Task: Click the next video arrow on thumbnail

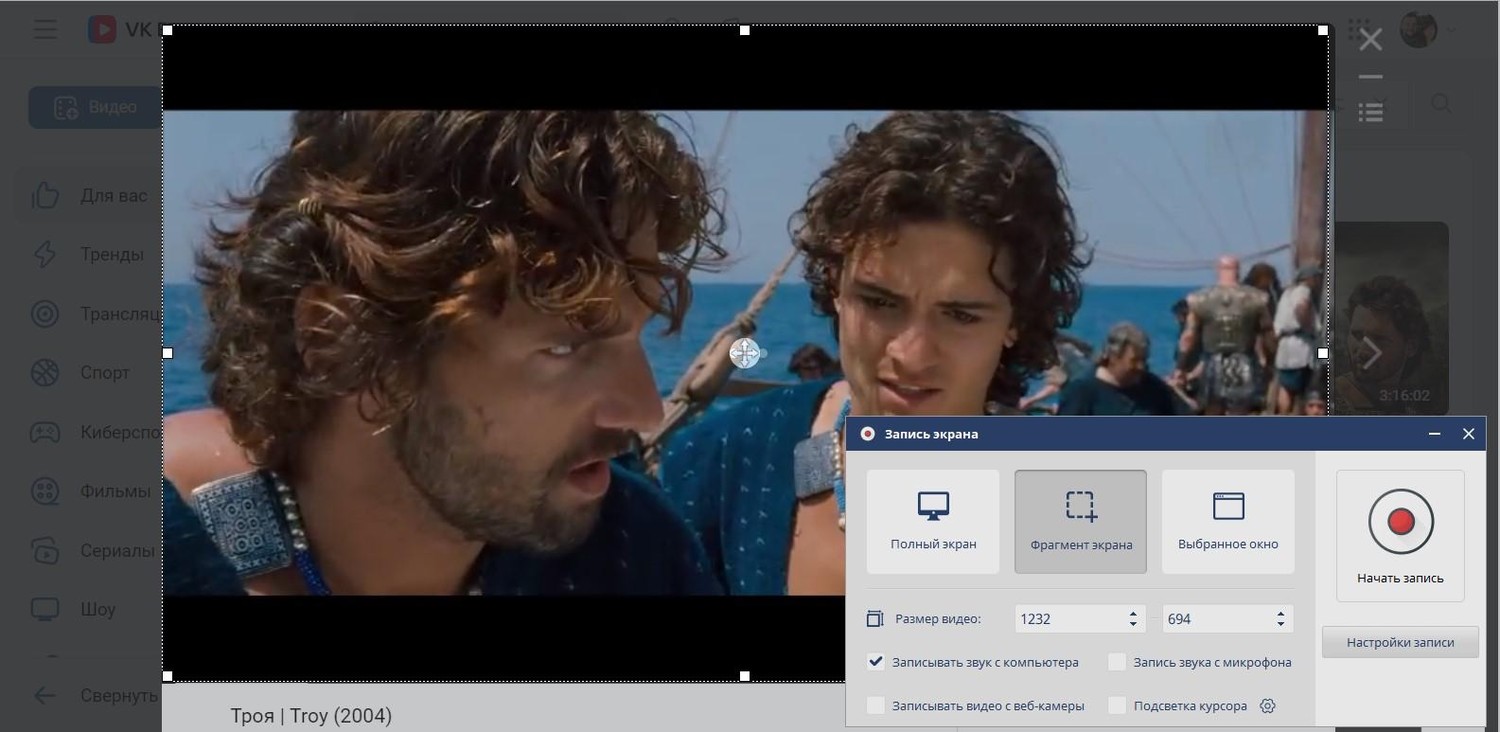Action: (x=1372, y=351)
